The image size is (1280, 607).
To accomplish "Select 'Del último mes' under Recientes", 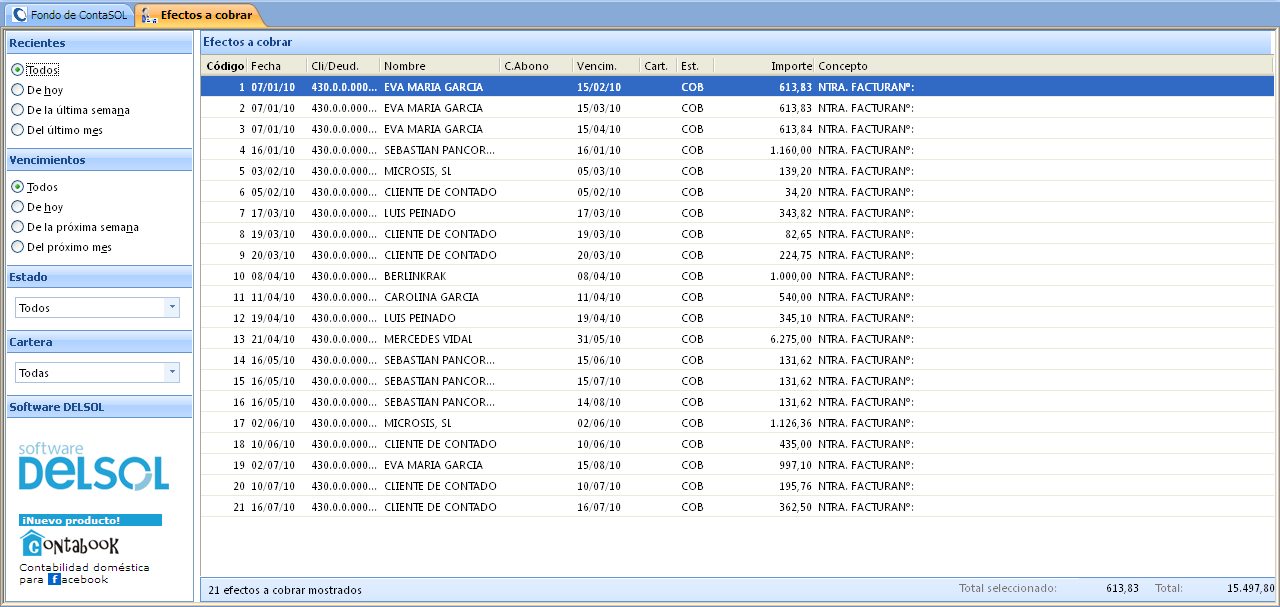I will tap(18, 130).
